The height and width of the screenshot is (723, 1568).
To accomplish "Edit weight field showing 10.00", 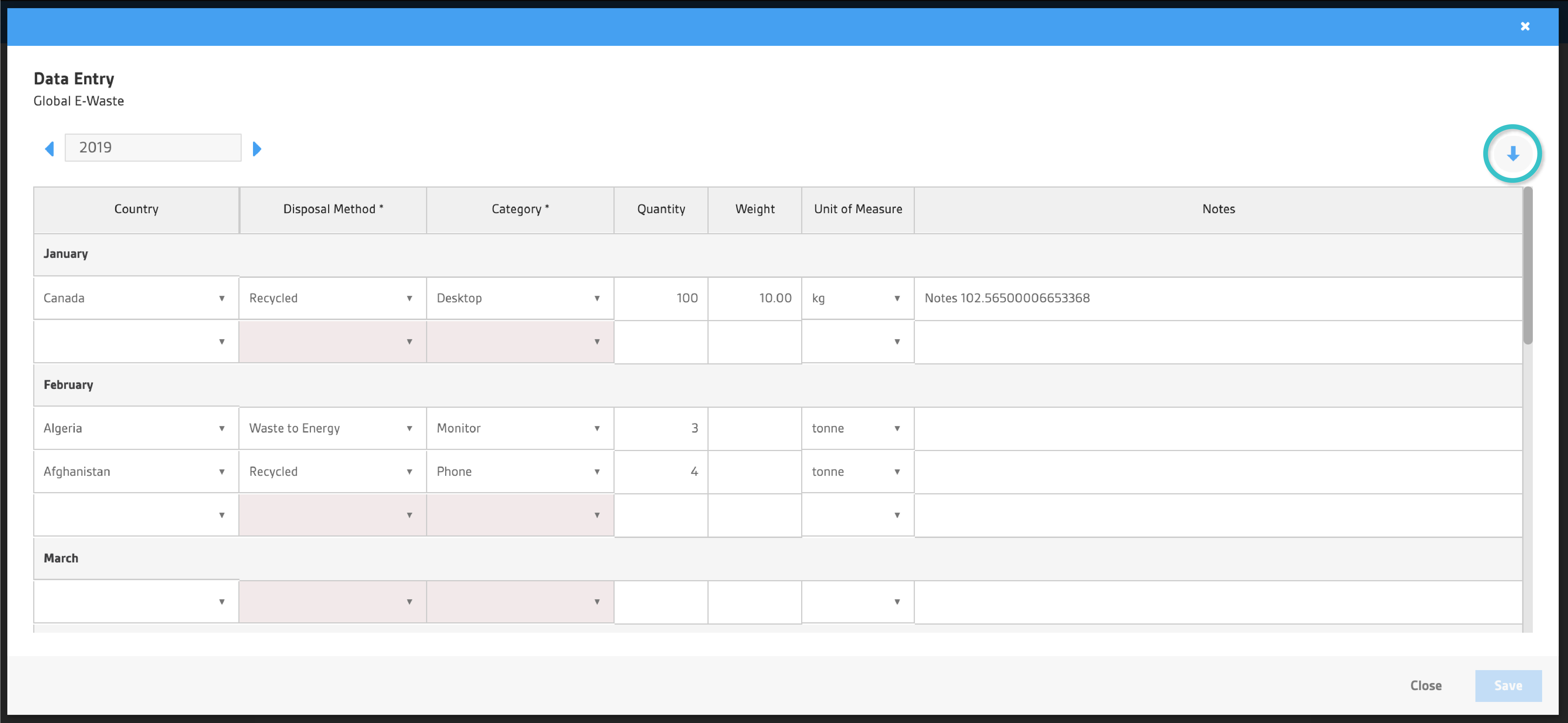I will click(755, 298).
